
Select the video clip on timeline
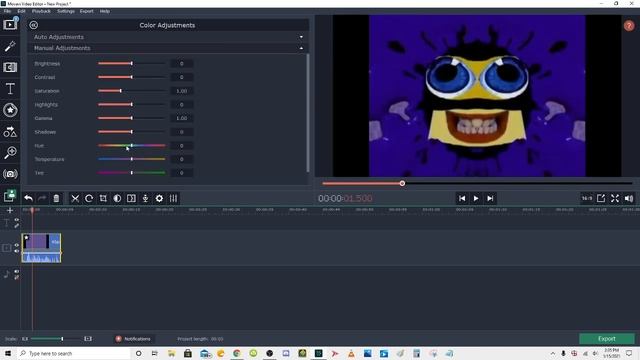[41, 248]
